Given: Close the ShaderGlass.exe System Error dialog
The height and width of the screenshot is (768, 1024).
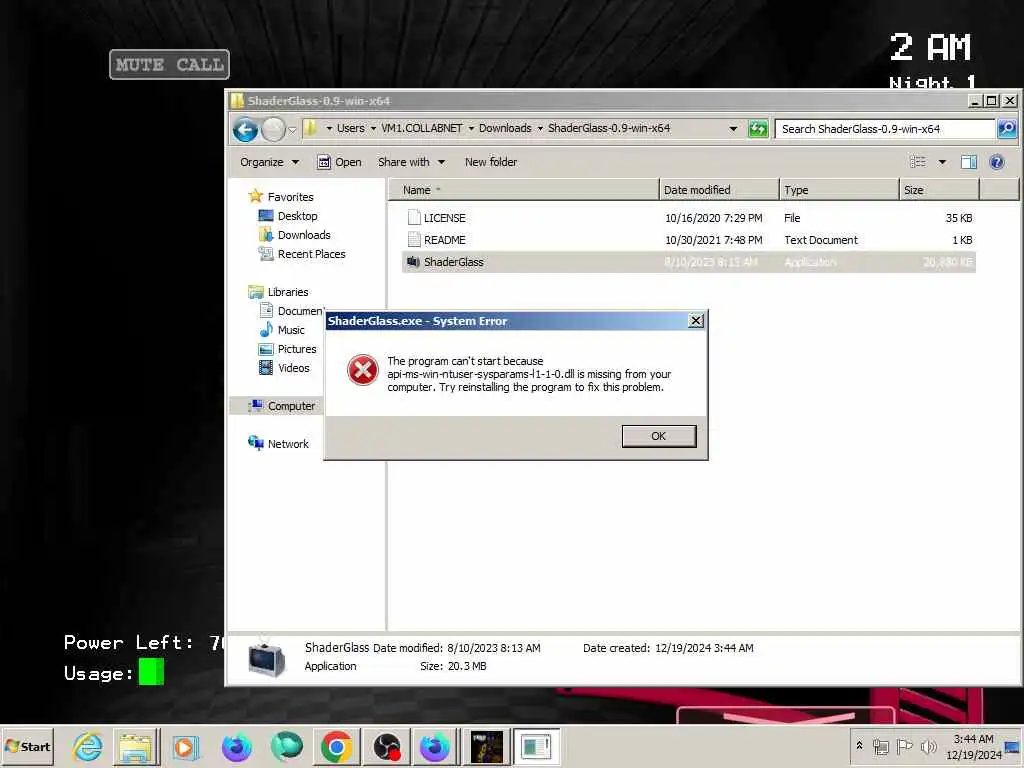Looking at the screenshot, I should pyautogui.click(x=696, y=321).
